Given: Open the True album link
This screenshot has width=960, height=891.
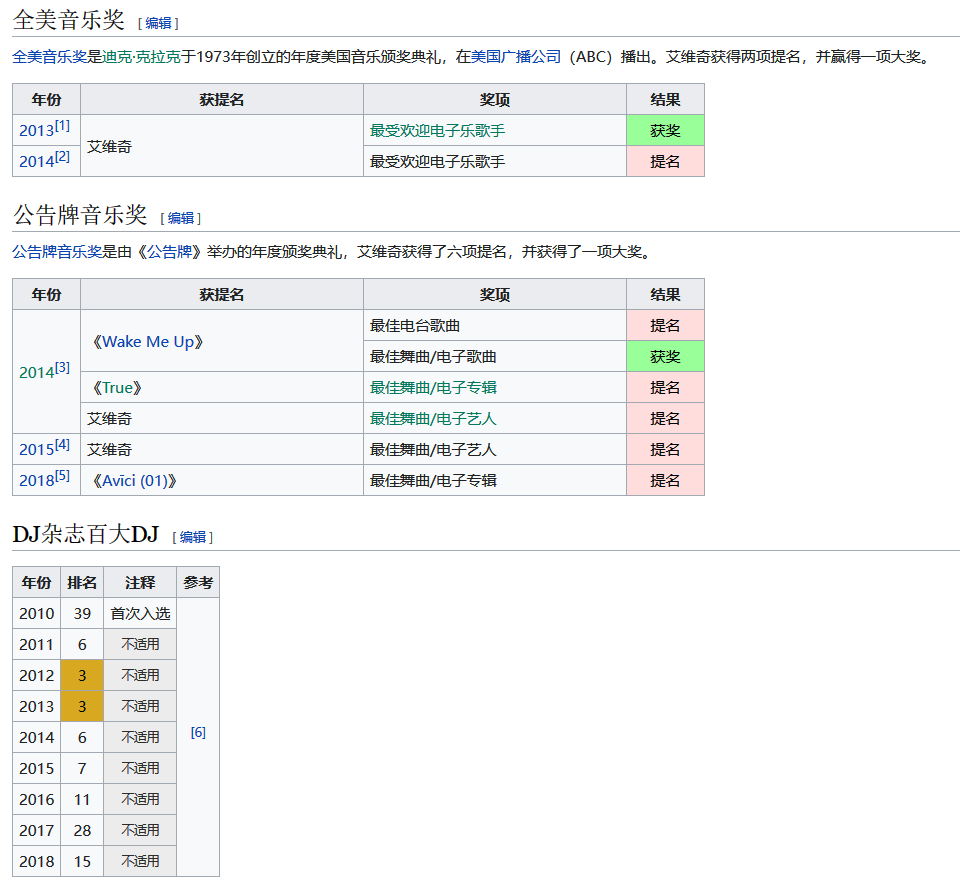Looking at the screenshot, I should (x=117, y=388).
